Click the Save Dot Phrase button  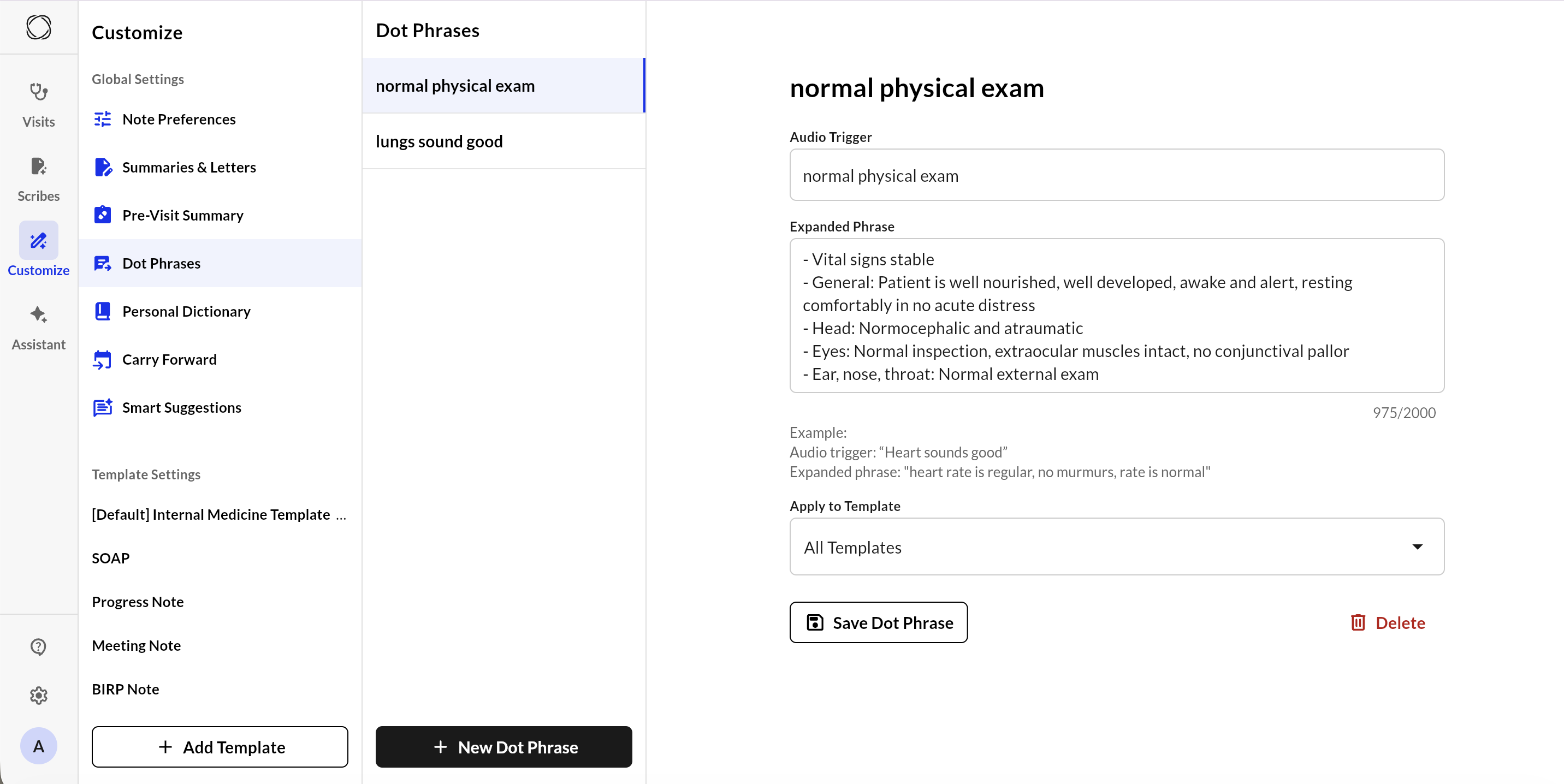pyautogui.click(x=878, y=622)
